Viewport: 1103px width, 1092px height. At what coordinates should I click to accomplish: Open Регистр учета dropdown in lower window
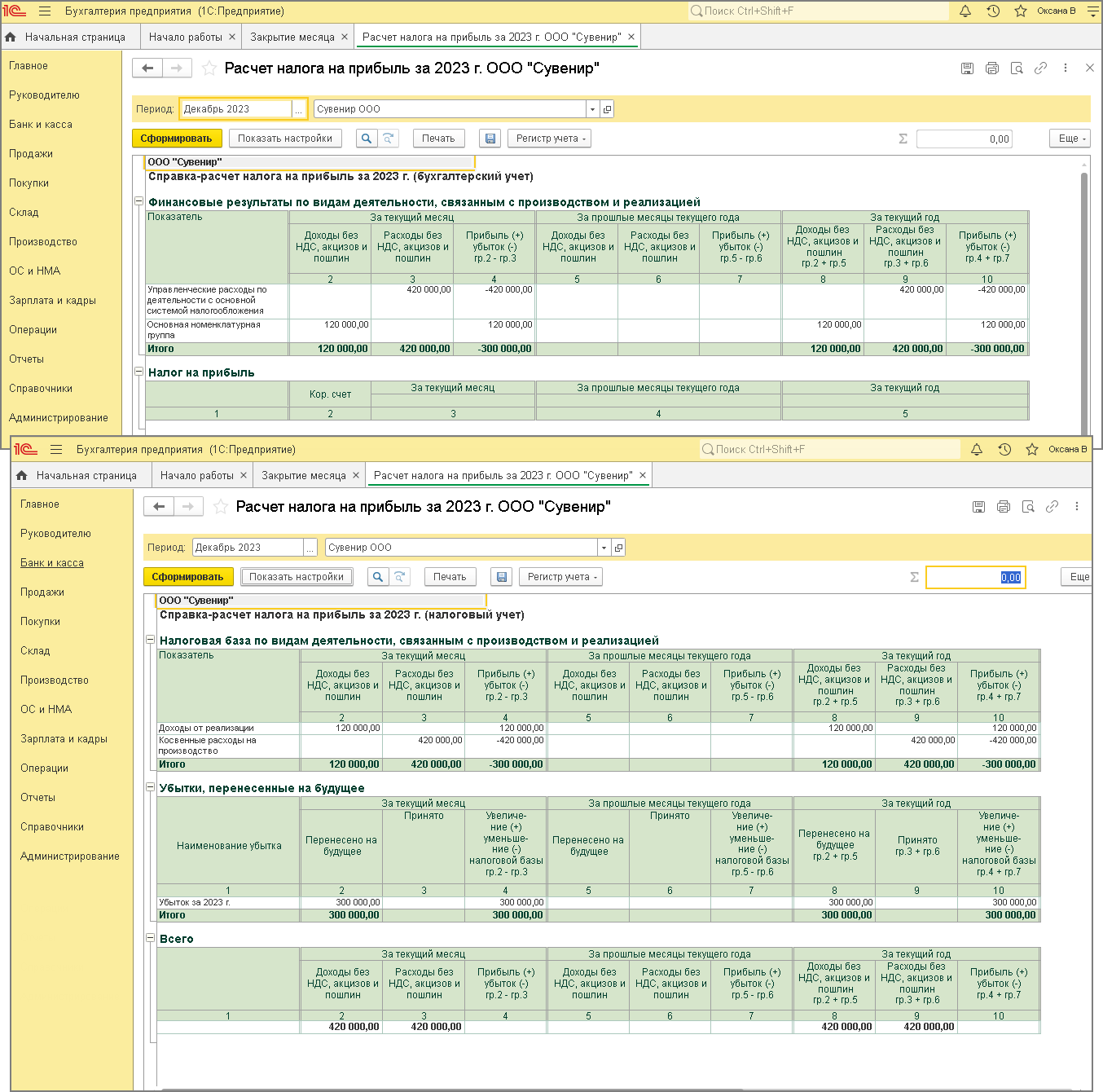coord(562,577)
